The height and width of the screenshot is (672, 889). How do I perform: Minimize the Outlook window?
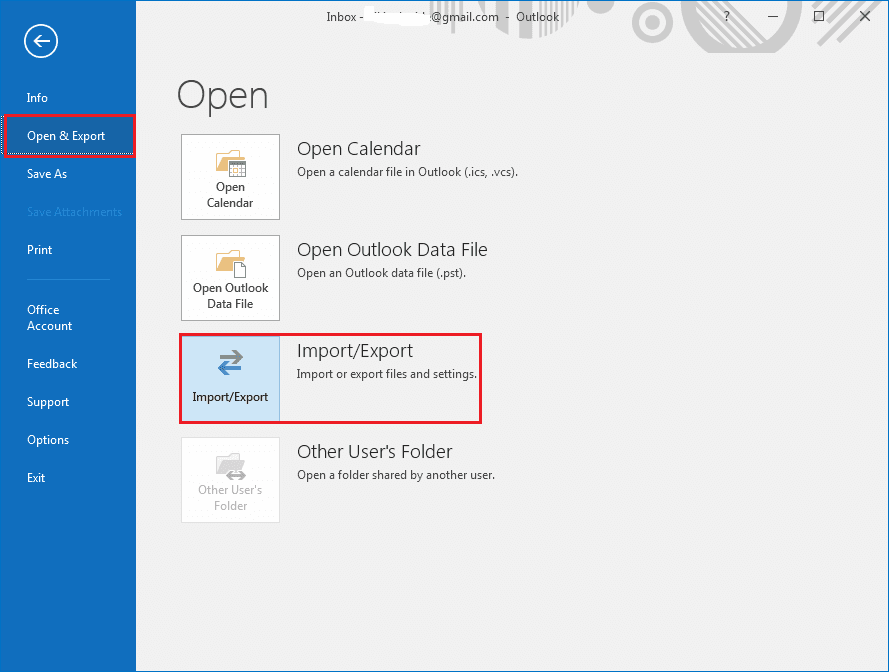pyautogui.click(x=772, y=16)
